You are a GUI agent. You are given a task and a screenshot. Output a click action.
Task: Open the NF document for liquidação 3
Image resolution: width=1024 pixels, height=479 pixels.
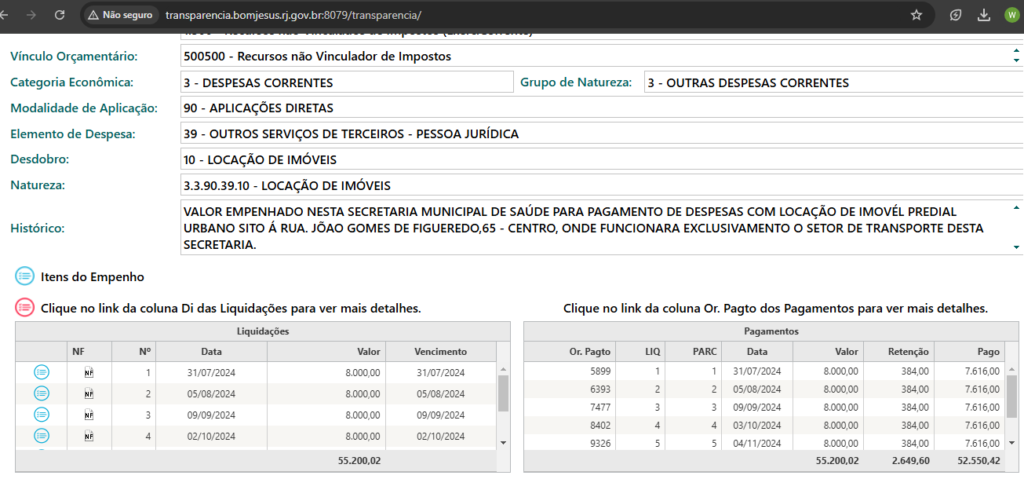pos(89,415)
